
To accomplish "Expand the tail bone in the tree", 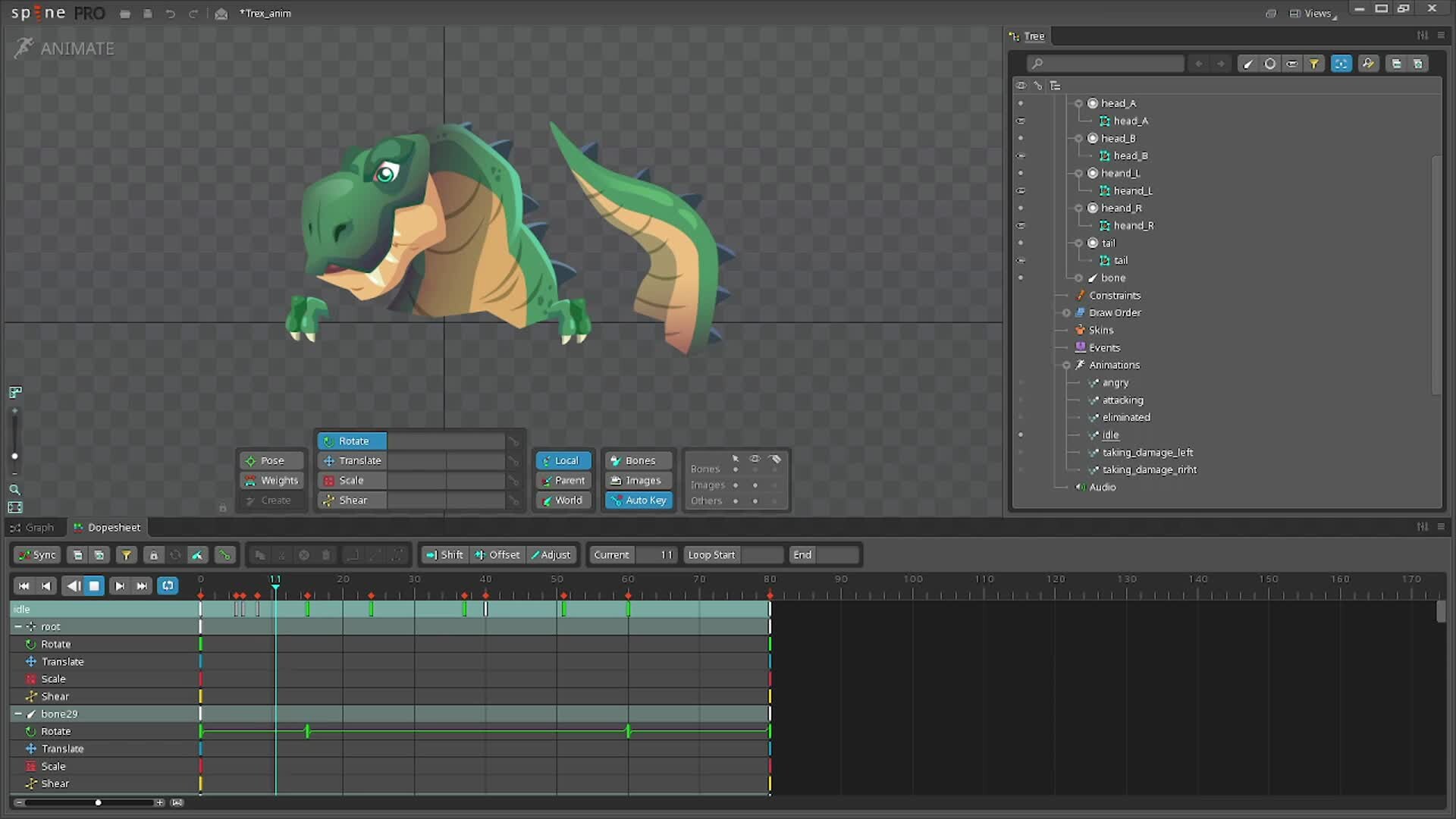I will (1079, 243).
